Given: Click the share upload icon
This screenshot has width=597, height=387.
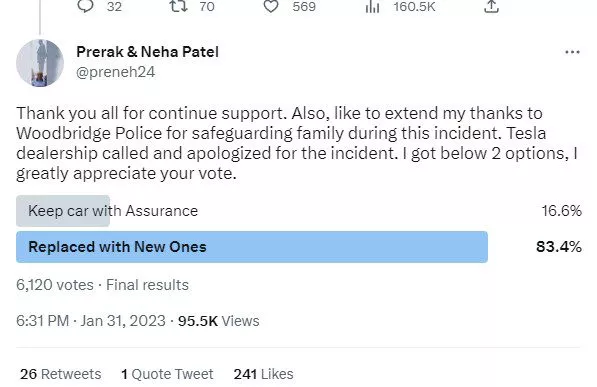Looking at the screenshot, I should 491,6.
